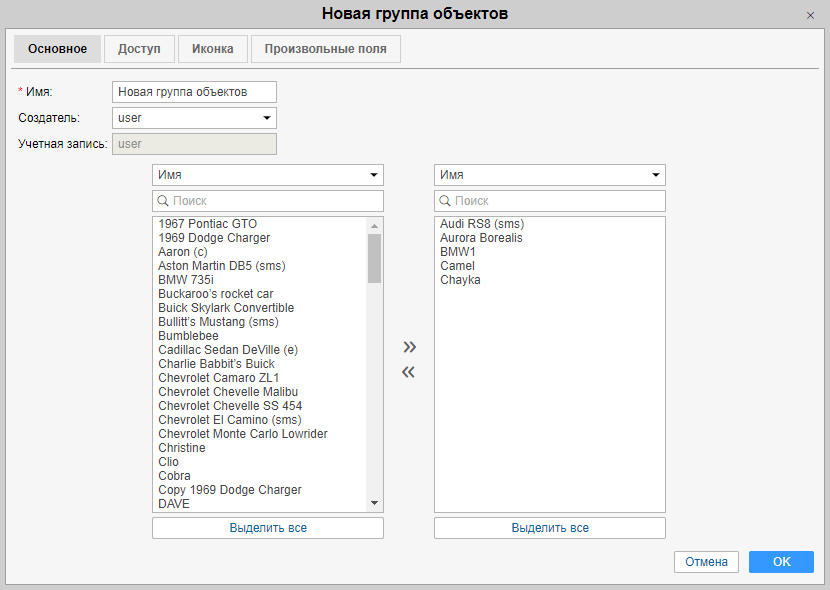The width and height of the screenshot is (830, 590).
Task: Click the add-to-group double right arrow
Action: [x=409, y=347]
